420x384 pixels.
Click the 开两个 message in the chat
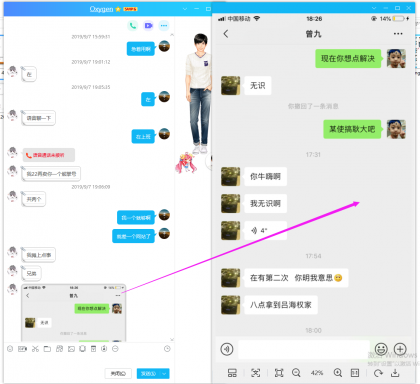tap(34, 199)
